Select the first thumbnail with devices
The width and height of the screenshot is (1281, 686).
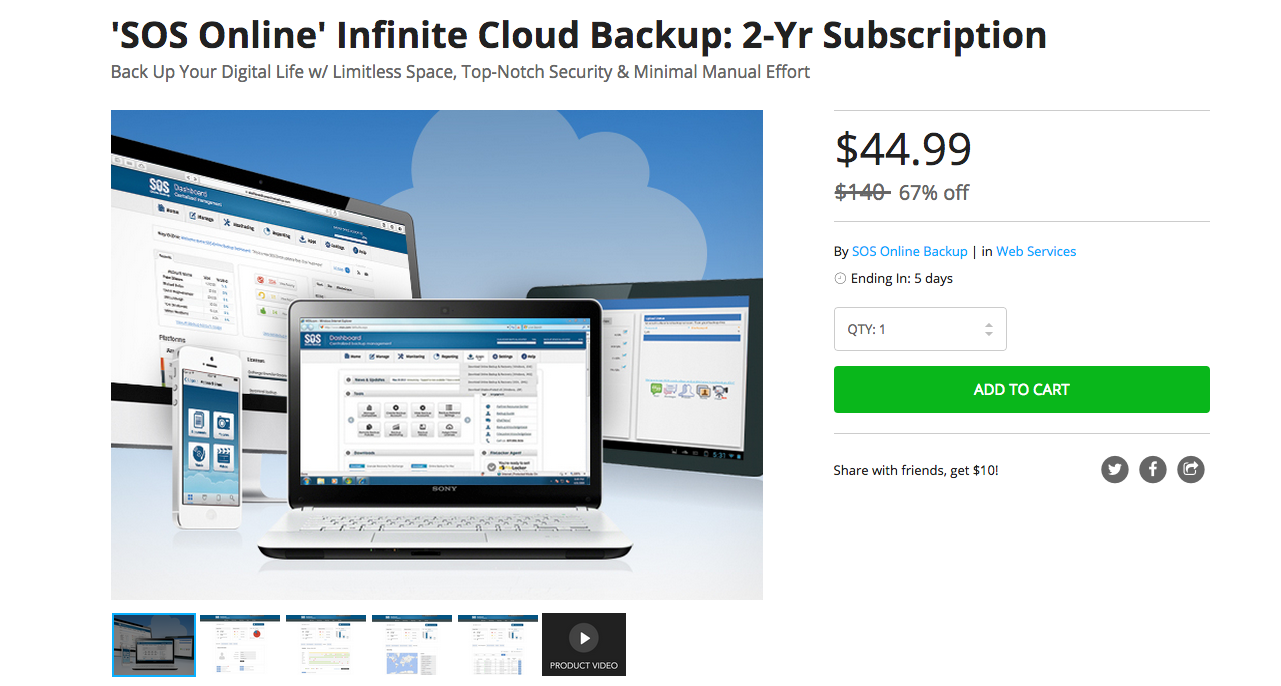click(154, 645)
